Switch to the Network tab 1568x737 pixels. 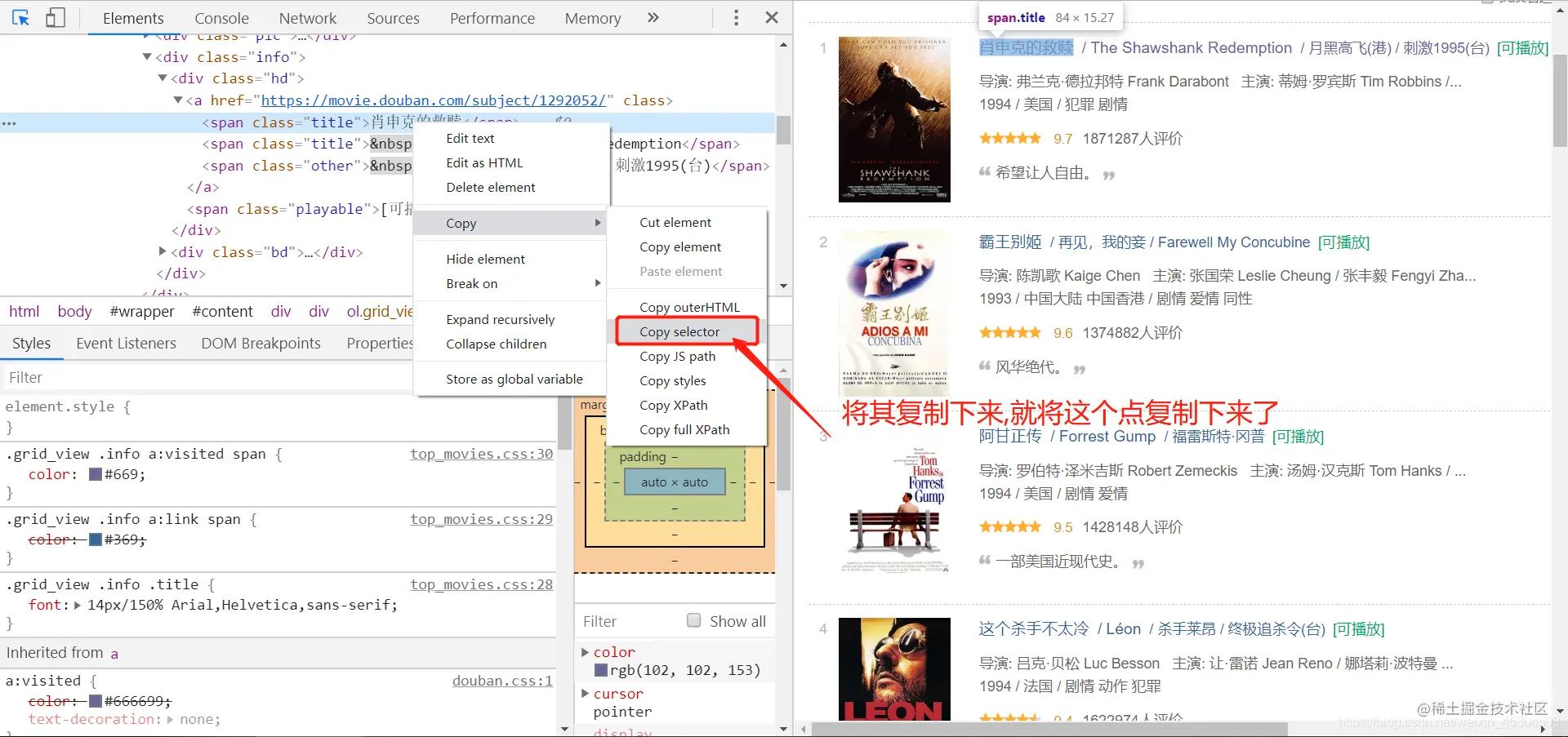click(308, 18)
